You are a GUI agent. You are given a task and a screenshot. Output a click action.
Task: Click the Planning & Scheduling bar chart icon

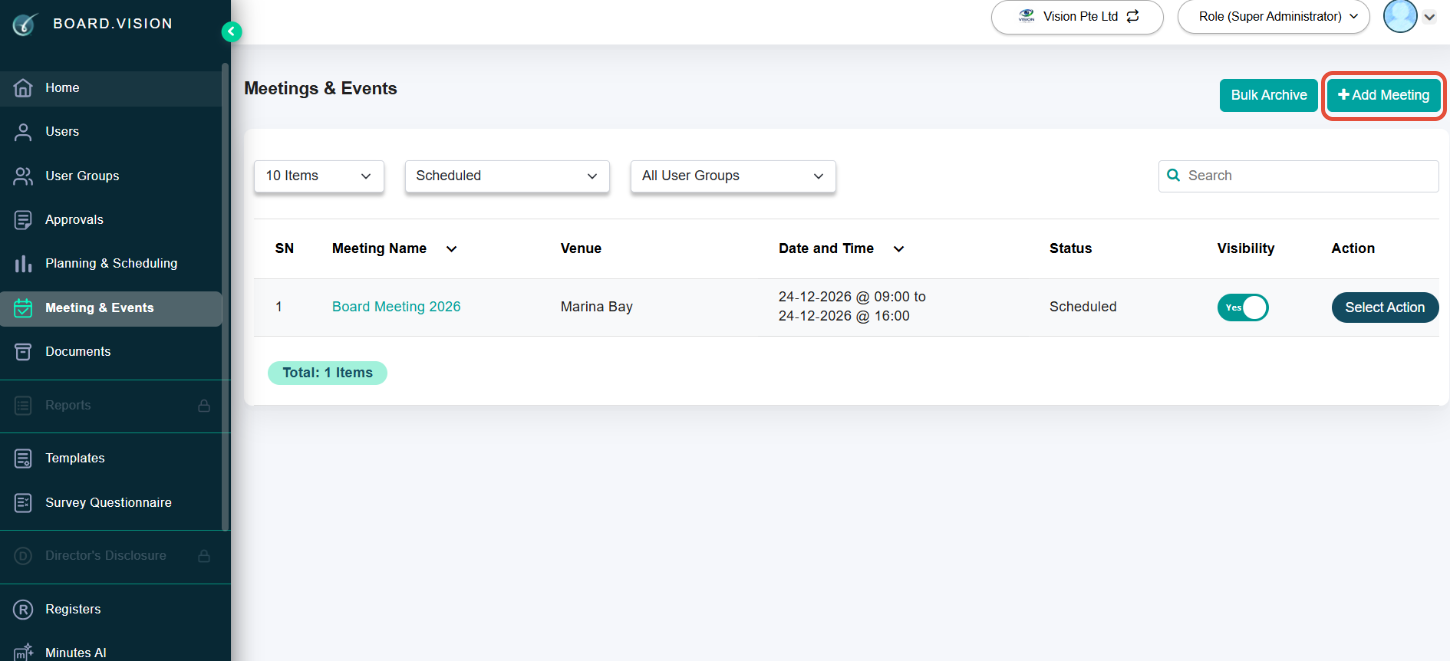(x=23, y=264)
